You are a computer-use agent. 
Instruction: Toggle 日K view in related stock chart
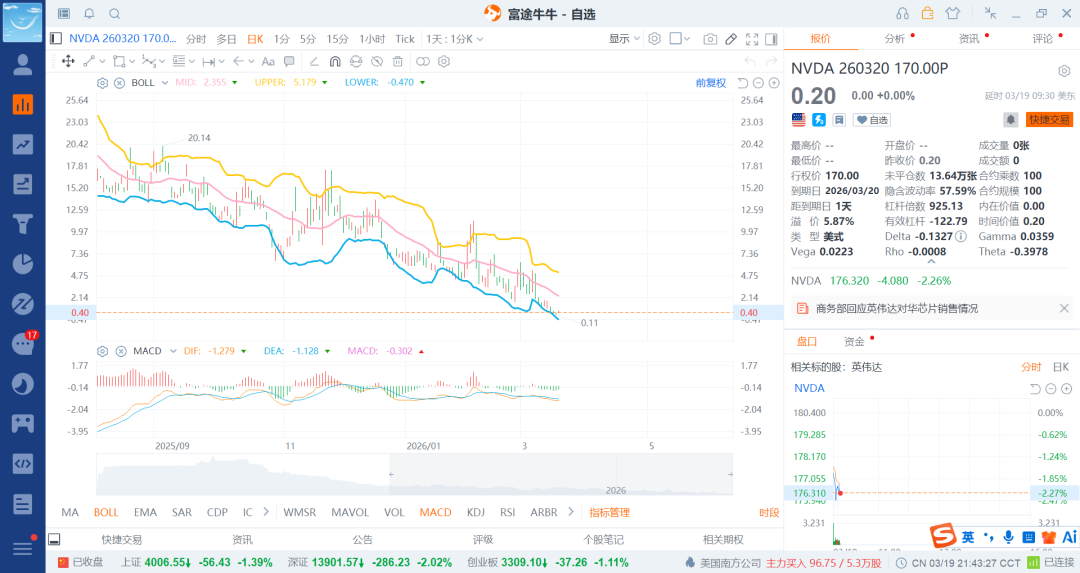tap(1061, 367)
